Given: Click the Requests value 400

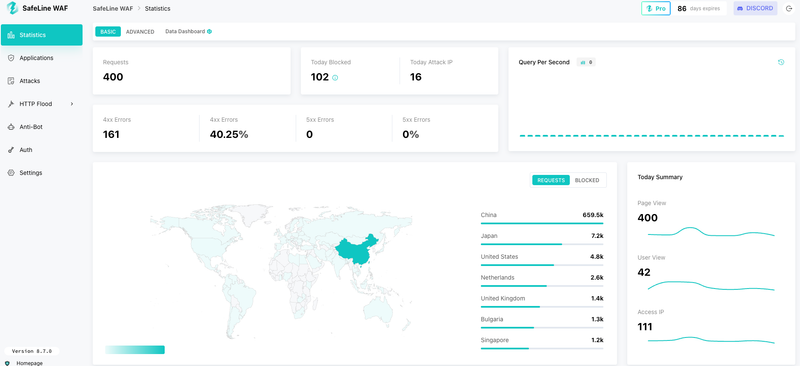Looking at the screenshot, I should coord(113,78).
